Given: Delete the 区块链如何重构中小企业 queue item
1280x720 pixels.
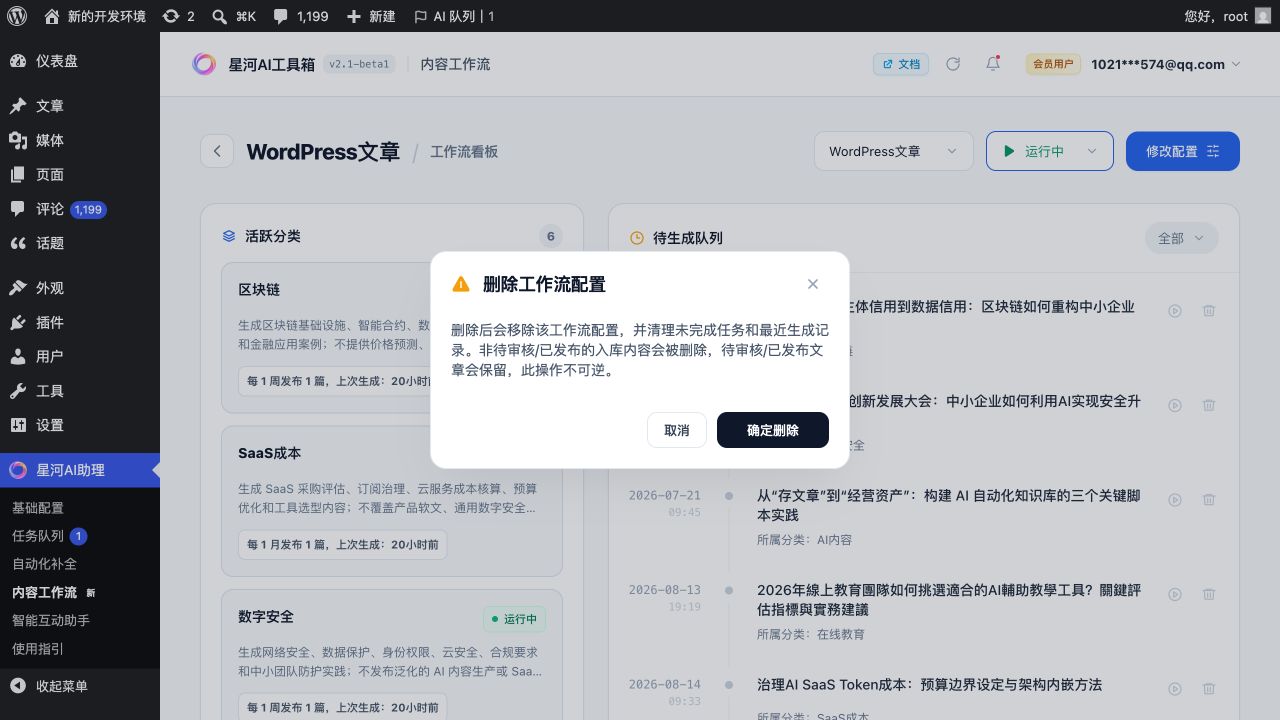Looking at the screenshot, I should 1209,311.
